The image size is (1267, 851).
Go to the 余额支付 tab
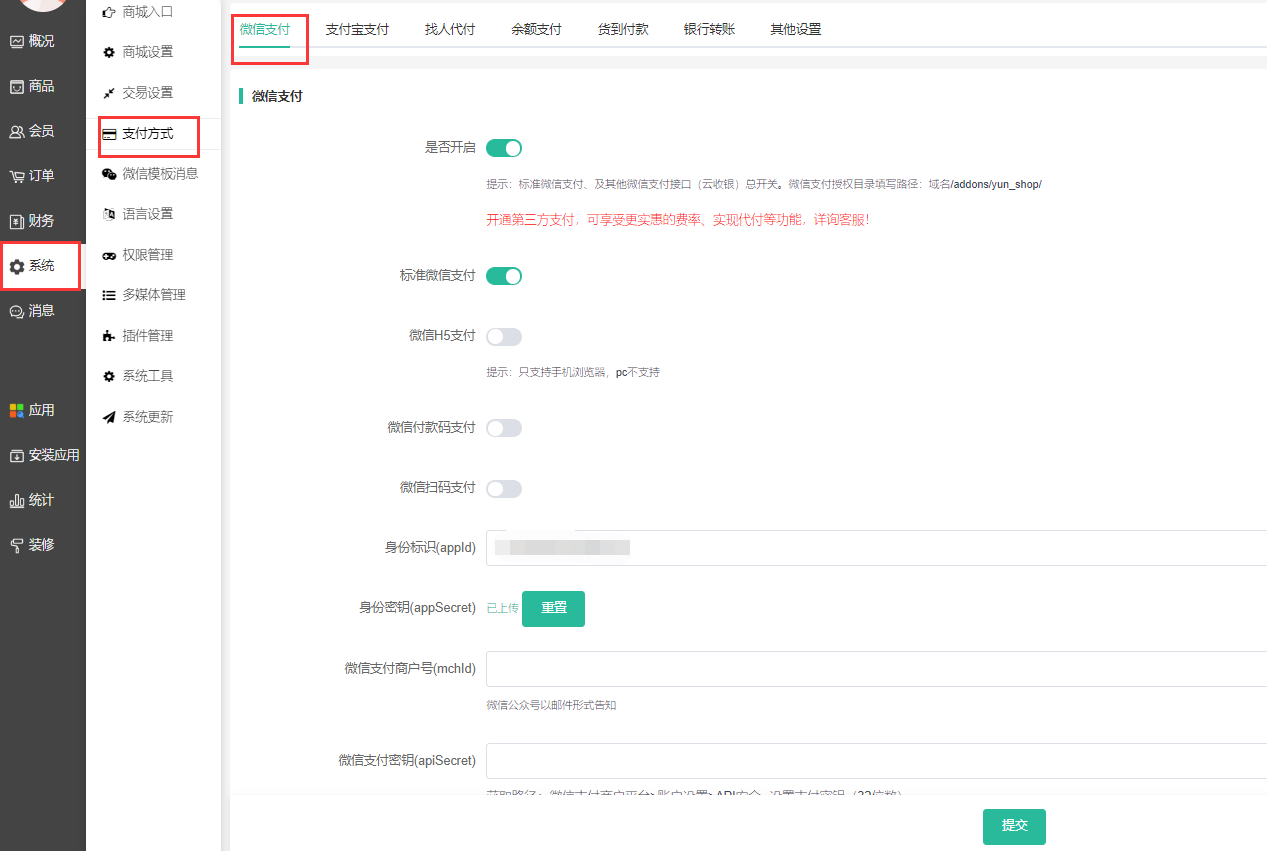[x=536, y=29]
